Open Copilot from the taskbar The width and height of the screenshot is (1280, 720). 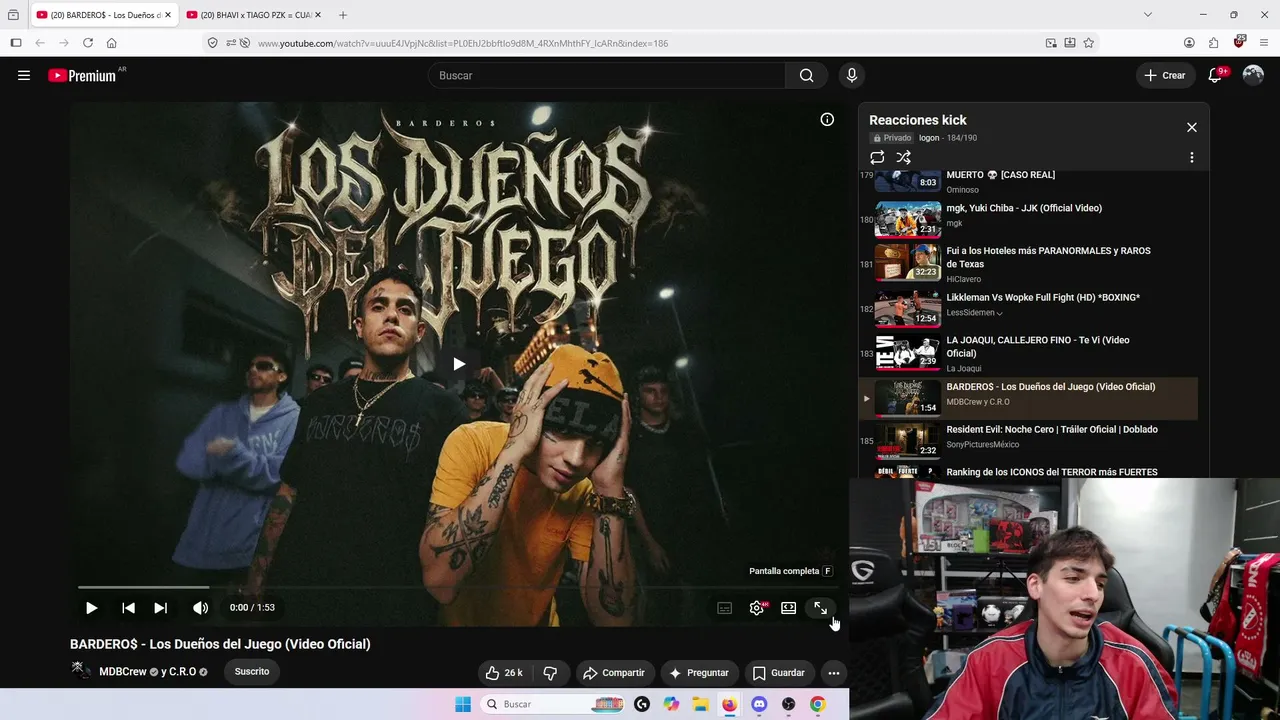coord(671,704)
